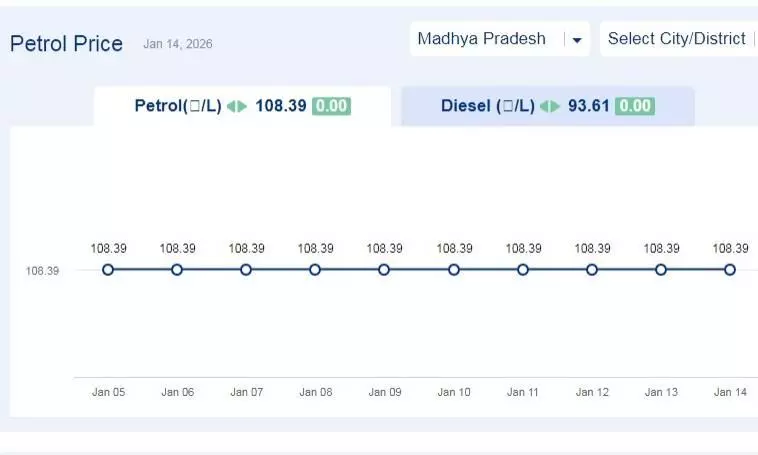Click the Jan 06 chart marker
The width and height of the screenshot is (758, 455).
(x=177, y=269)
